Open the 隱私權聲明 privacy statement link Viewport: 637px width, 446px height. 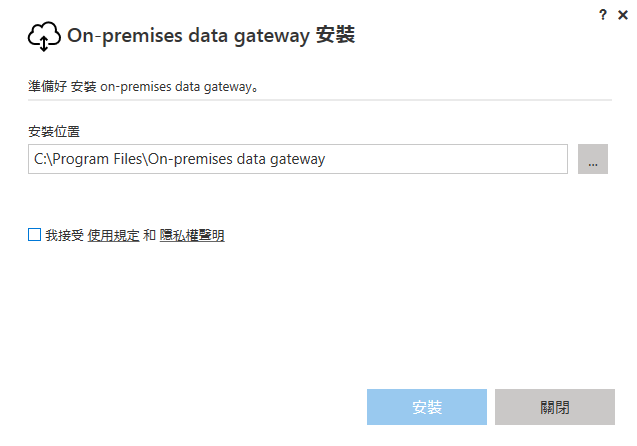click(x=192, y=236)
